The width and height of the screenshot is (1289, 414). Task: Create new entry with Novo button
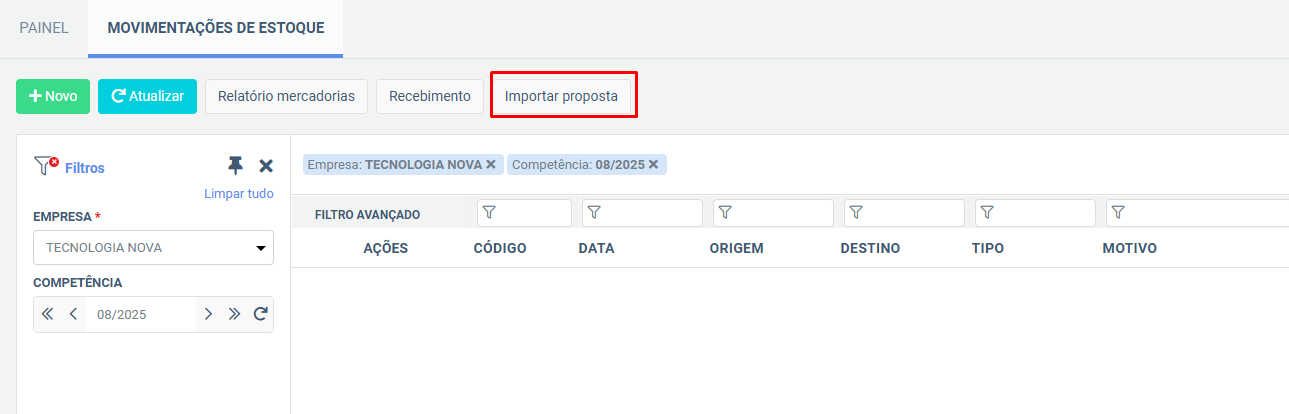(x=53, y=96)
